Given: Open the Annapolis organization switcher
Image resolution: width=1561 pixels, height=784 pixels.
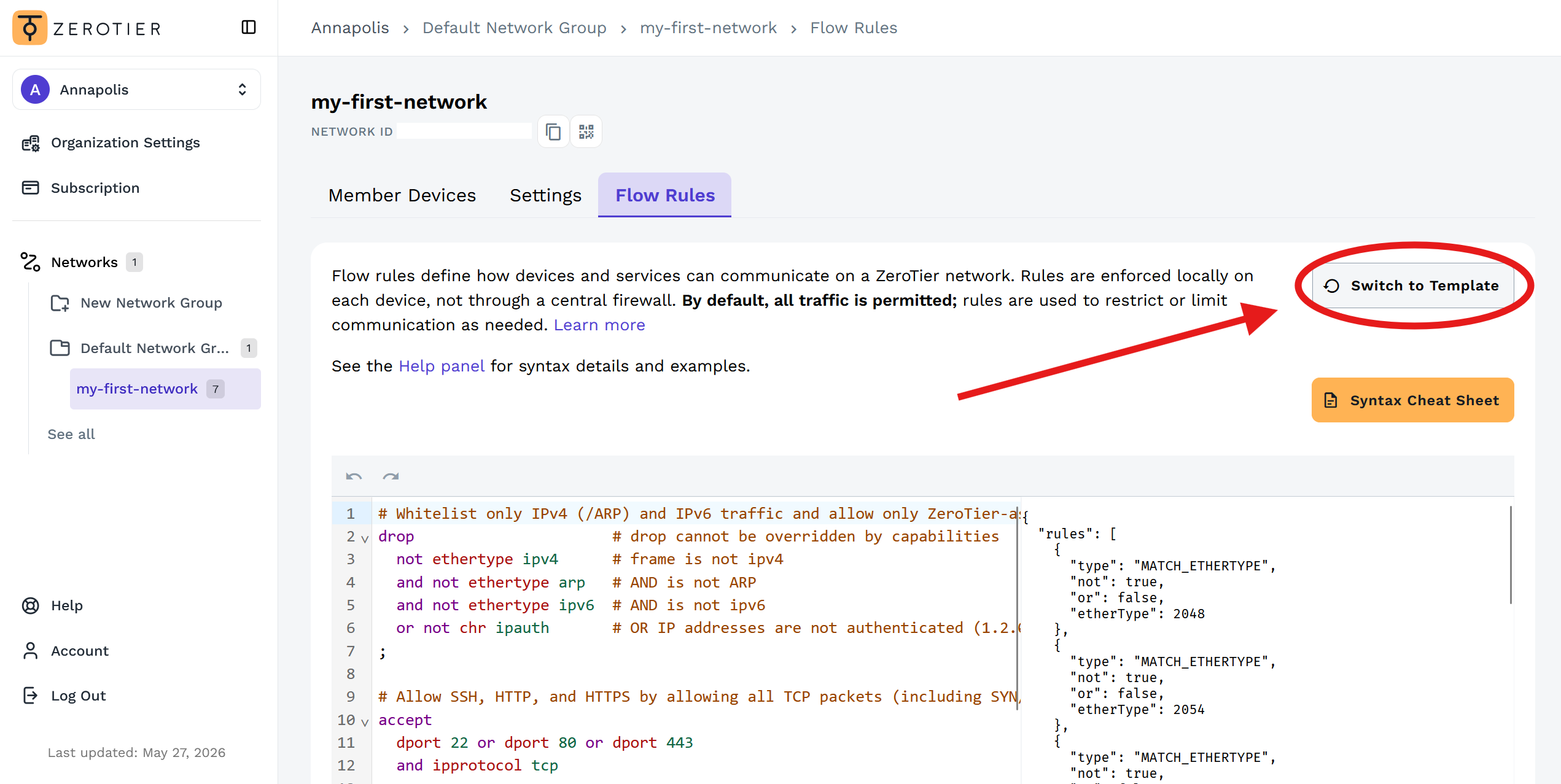Looking at the screenshot, I should [x=136, y=90].
